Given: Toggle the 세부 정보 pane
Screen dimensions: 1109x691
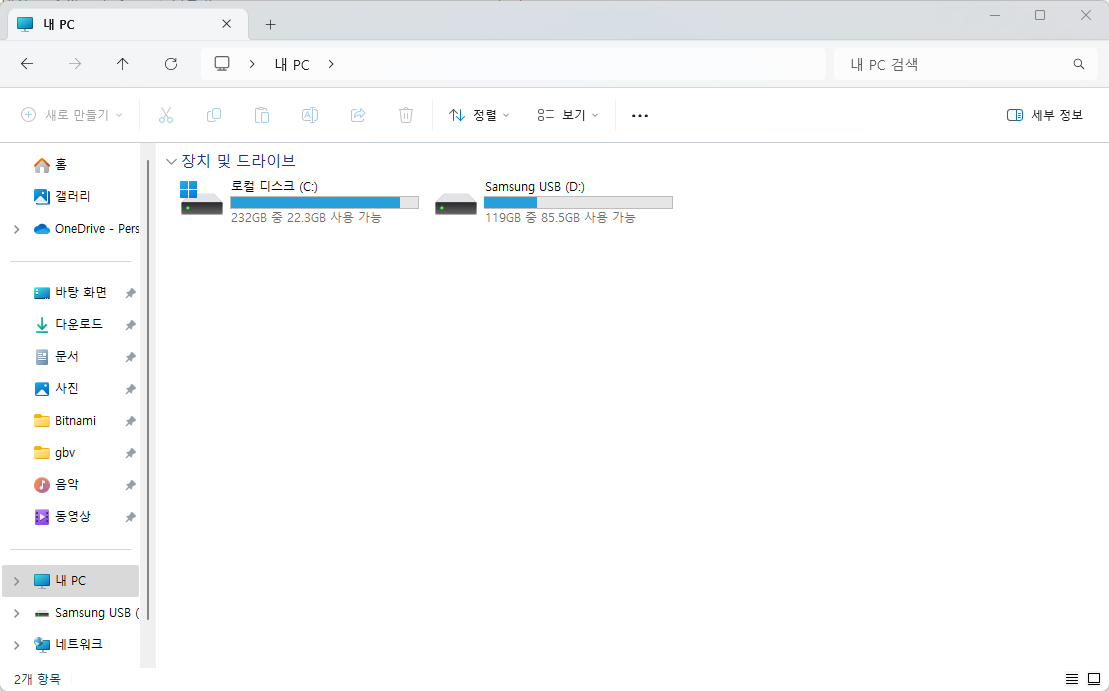Looking at the screenshot, I should pos(1045,115).
